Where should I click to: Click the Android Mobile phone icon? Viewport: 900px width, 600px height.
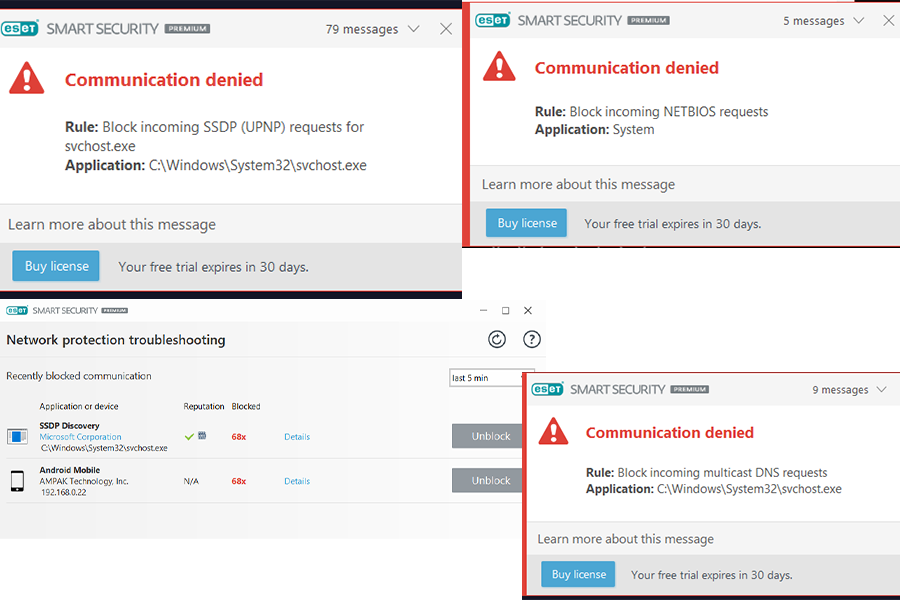17,481
